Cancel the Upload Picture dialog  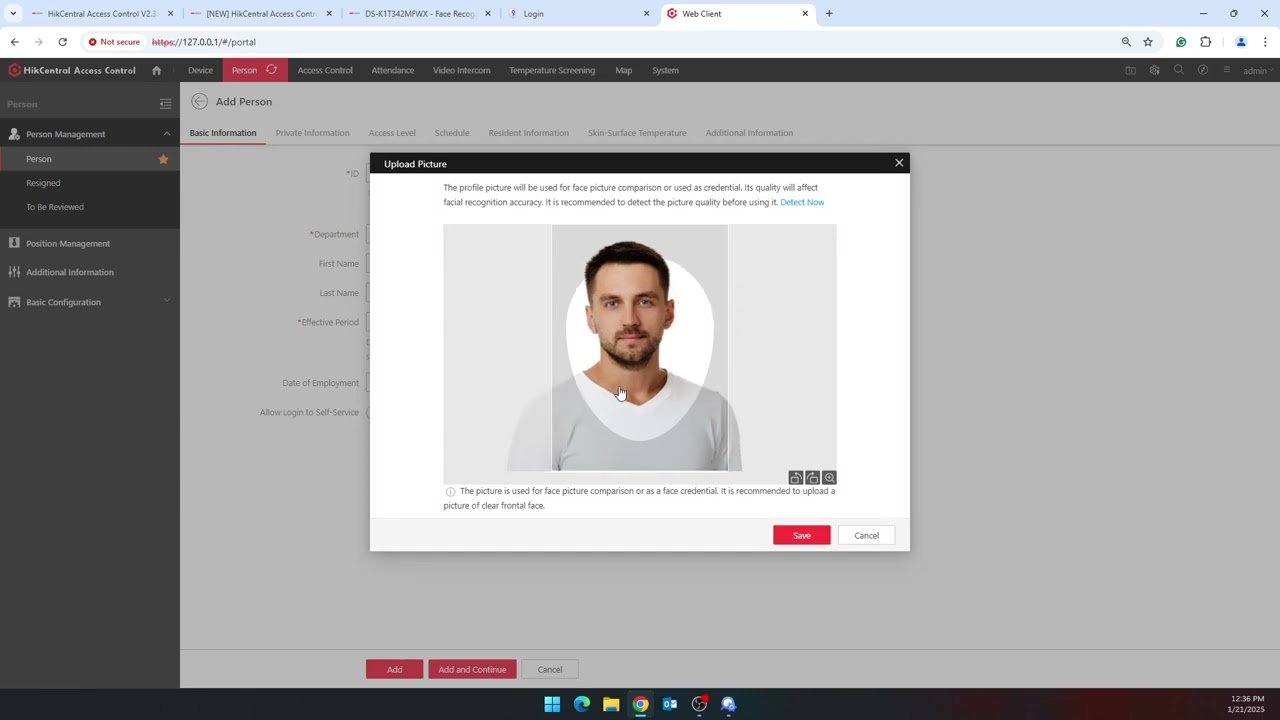(x=866, y=535)
